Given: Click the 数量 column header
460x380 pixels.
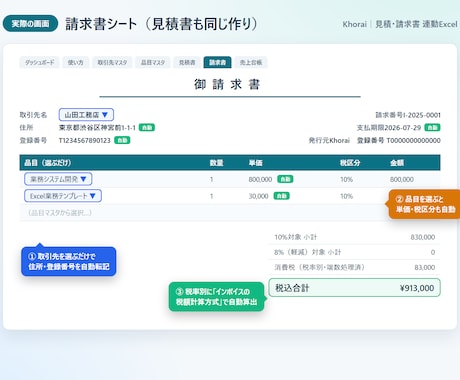Looking at the screenshot, I should [x=216, y=163].
